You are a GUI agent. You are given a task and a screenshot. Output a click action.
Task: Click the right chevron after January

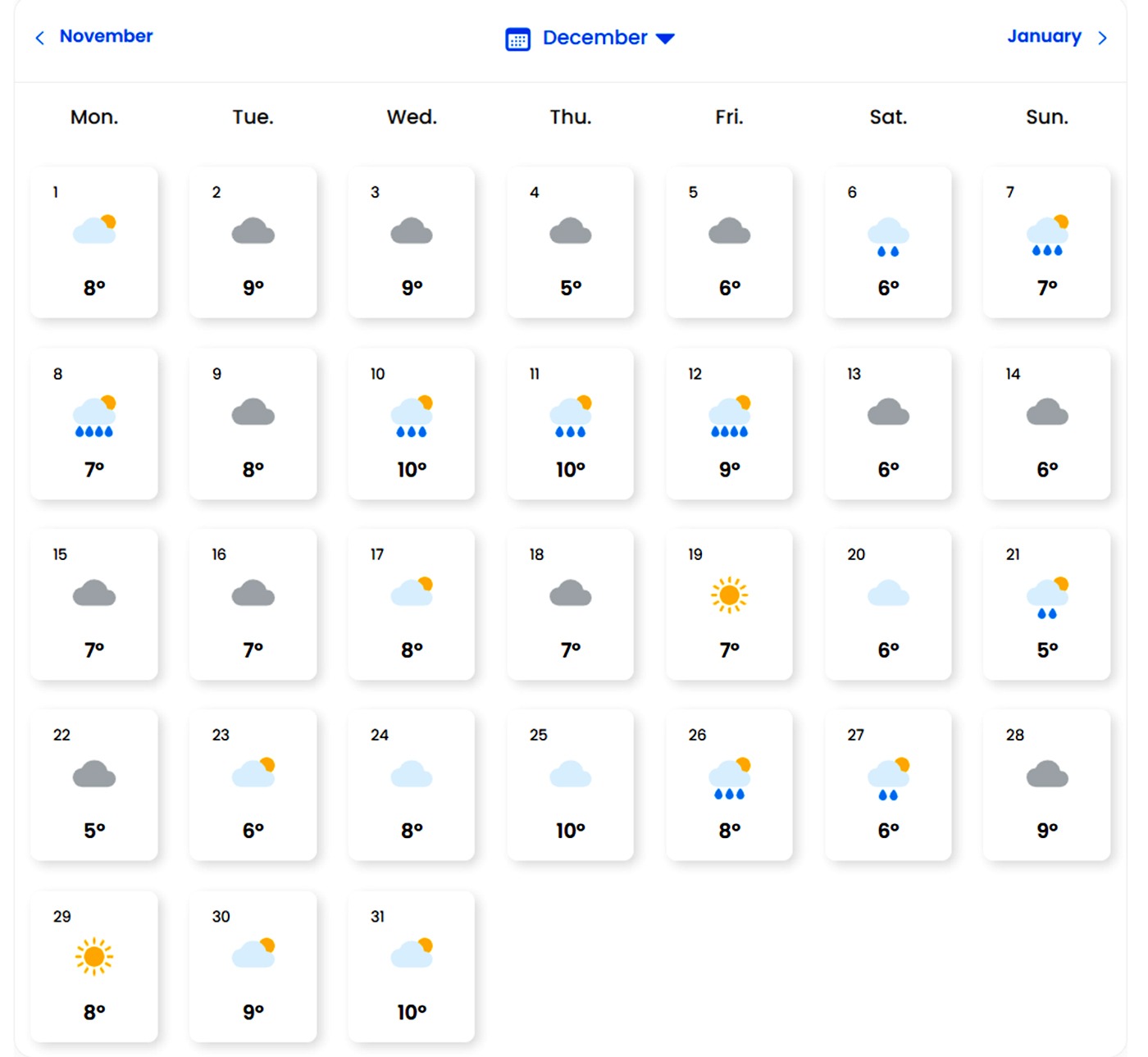click(x=1103, y=38)
